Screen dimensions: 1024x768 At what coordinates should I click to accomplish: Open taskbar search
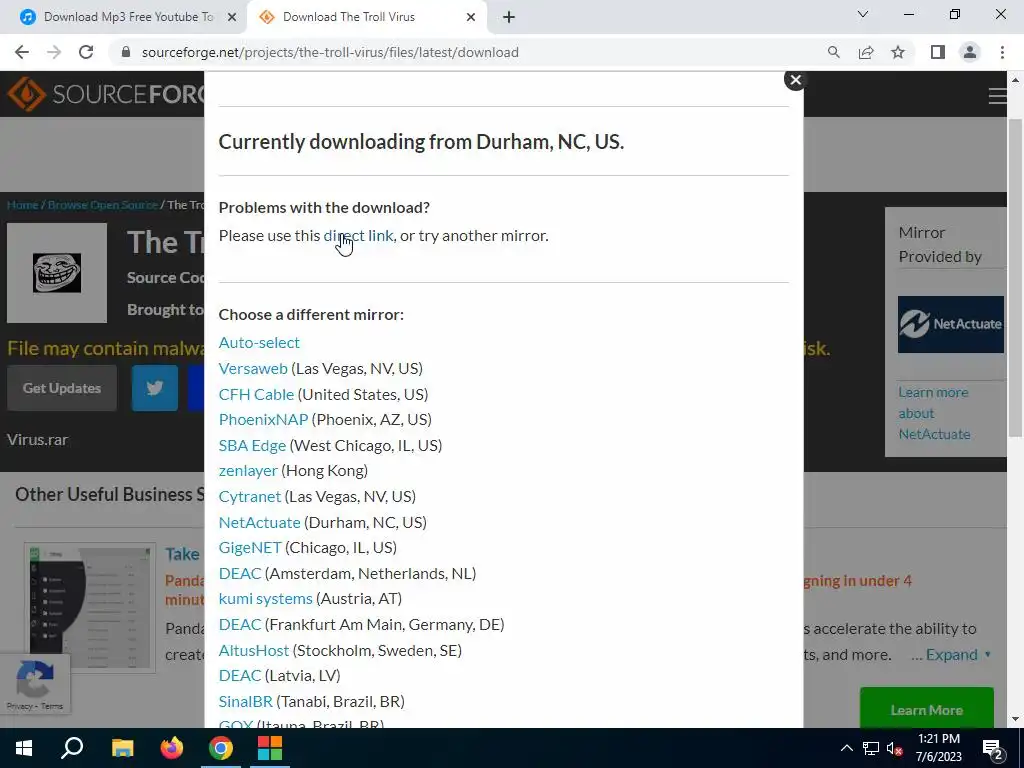[72, 748]
